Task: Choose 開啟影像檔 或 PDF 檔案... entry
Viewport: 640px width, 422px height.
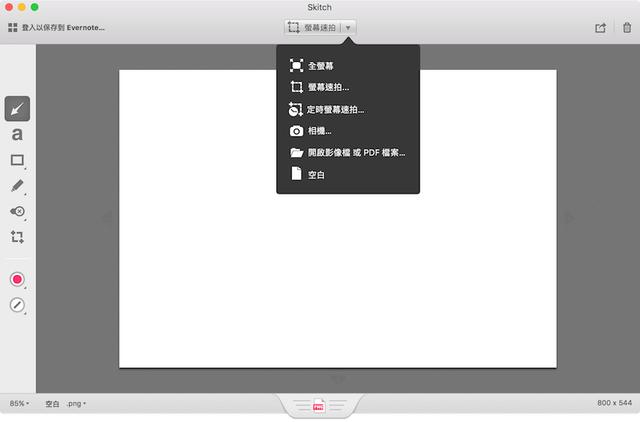Action: point(348,153)
